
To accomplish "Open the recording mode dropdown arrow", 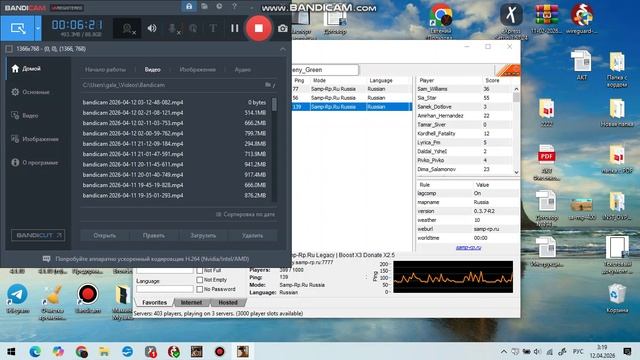I will click(x=38, y=28).
